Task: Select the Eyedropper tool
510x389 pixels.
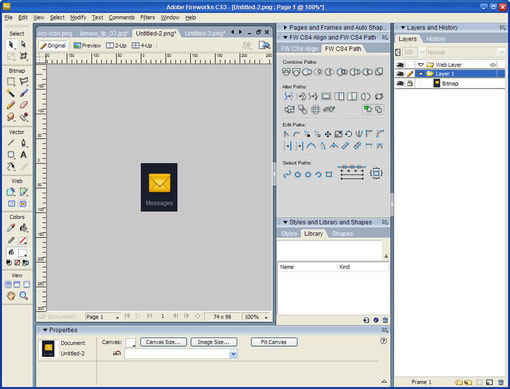Action: click(x=11, y=228)
